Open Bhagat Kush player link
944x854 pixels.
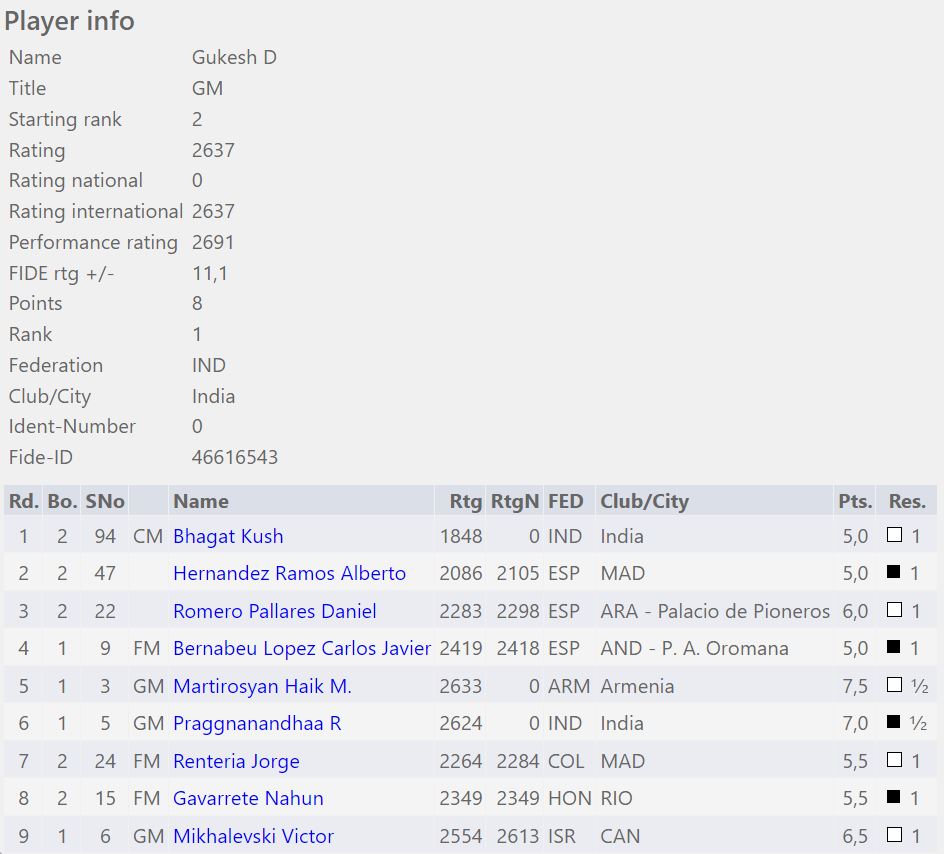(x=228, y=536)
